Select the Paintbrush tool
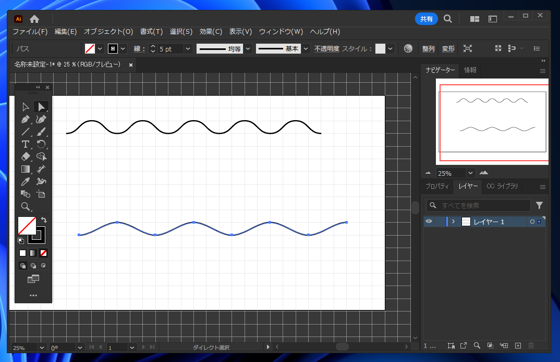This screenshot has height=362, width=560. click(41, 132)
